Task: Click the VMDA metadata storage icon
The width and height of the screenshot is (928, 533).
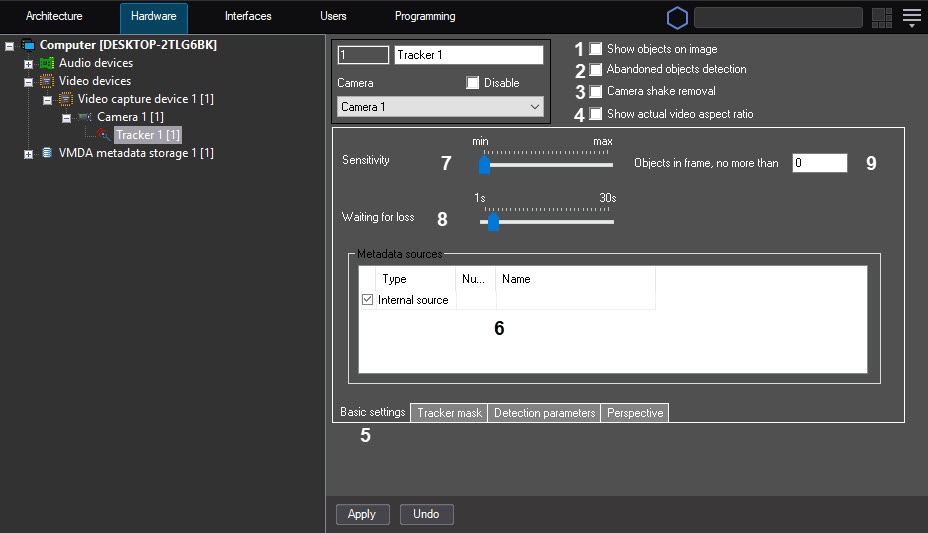Action: point(48,153)
